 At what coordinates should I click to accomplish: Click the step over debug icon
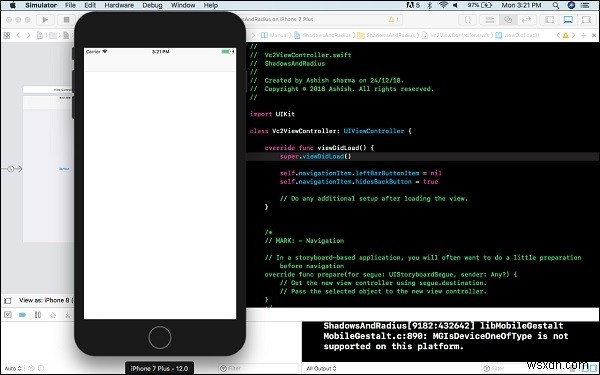53,315
